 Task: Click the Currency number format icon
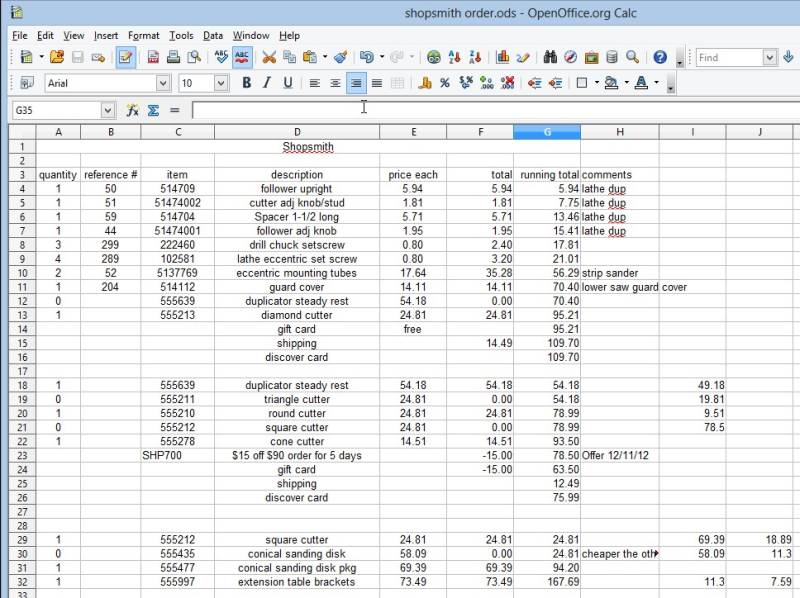coord(424,83)
